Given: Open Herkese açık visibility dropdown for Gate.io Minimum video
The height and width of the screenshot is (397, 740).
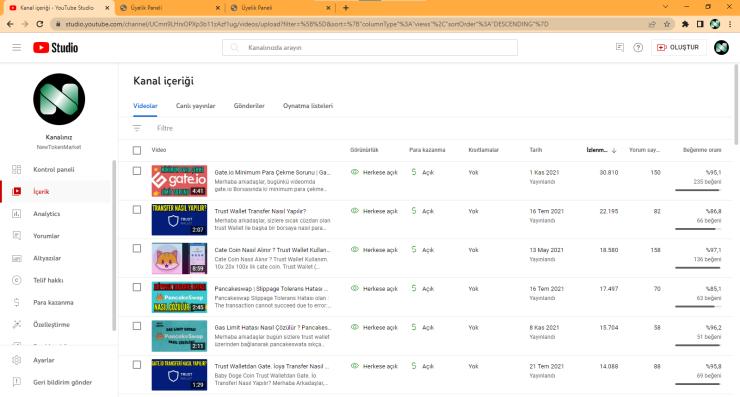Looking at the screenshot, I should pos(380,173).
